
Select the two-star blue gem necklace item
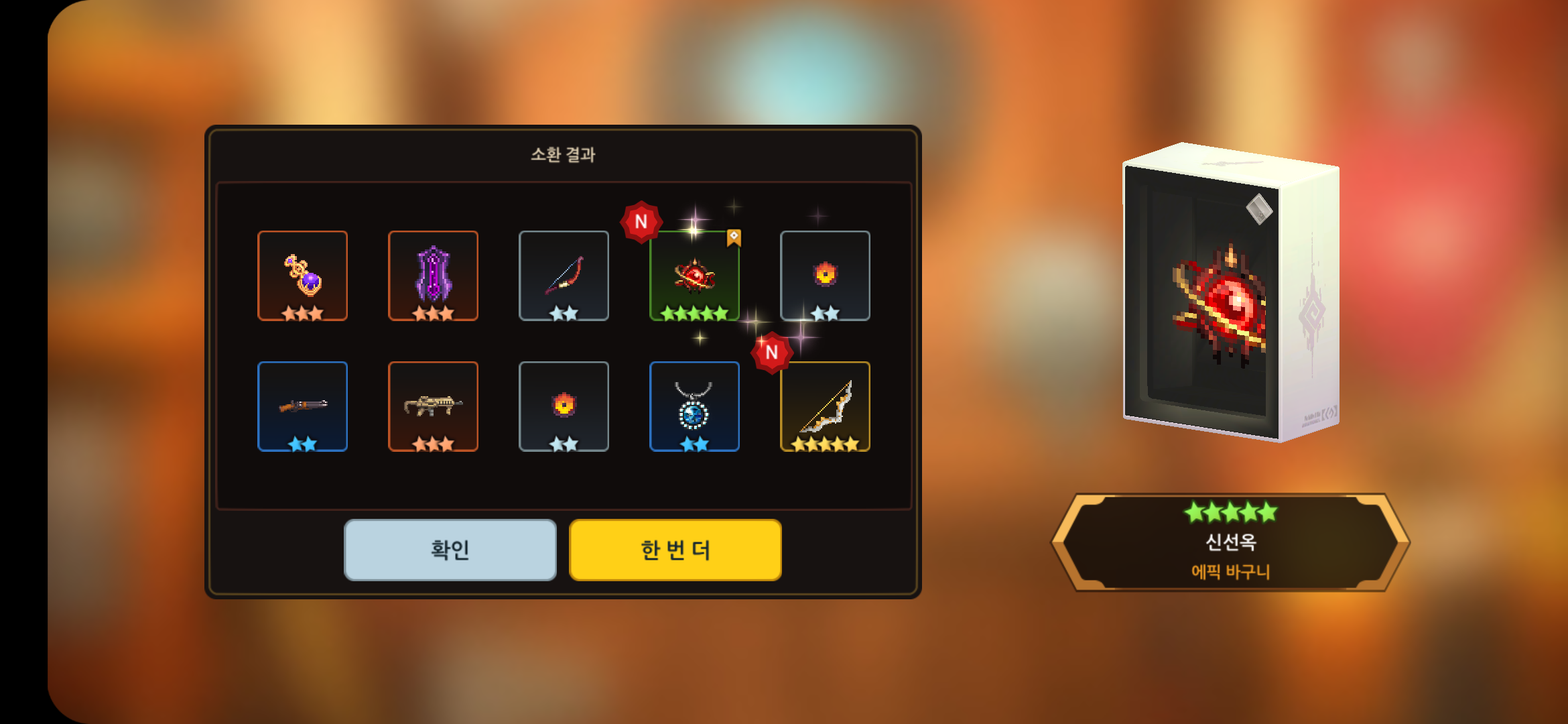click(x=694, y=406)
